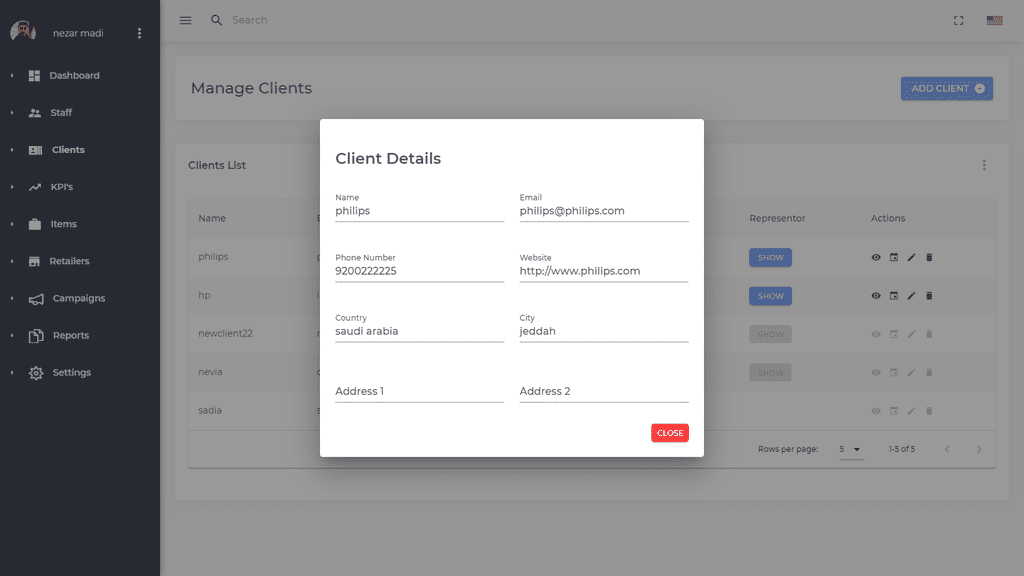Delete the hp client with trash icon

929,296
